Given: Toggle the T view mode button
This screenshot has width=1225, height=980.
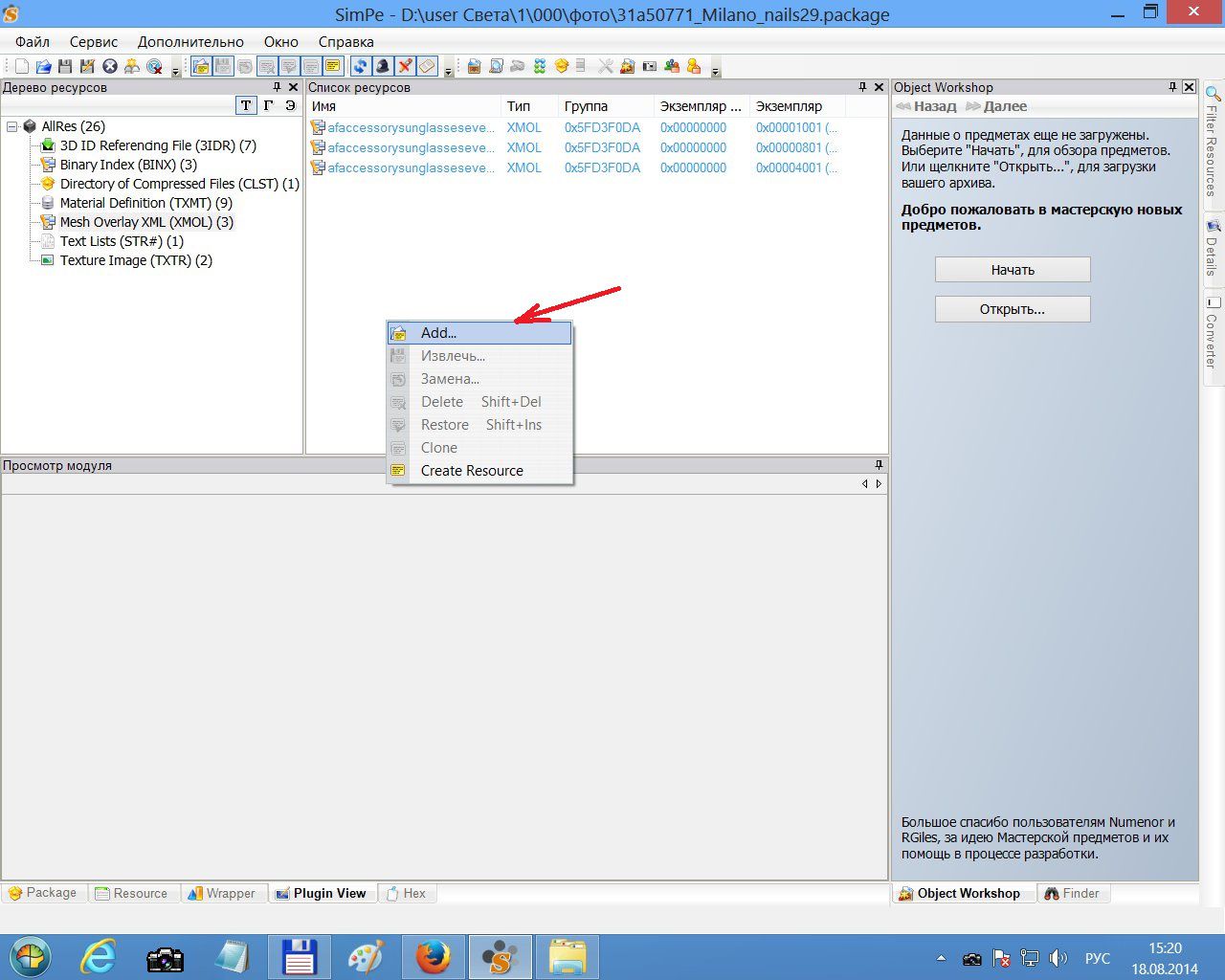Looking at the screenshot, I should (x=246, y=105).
